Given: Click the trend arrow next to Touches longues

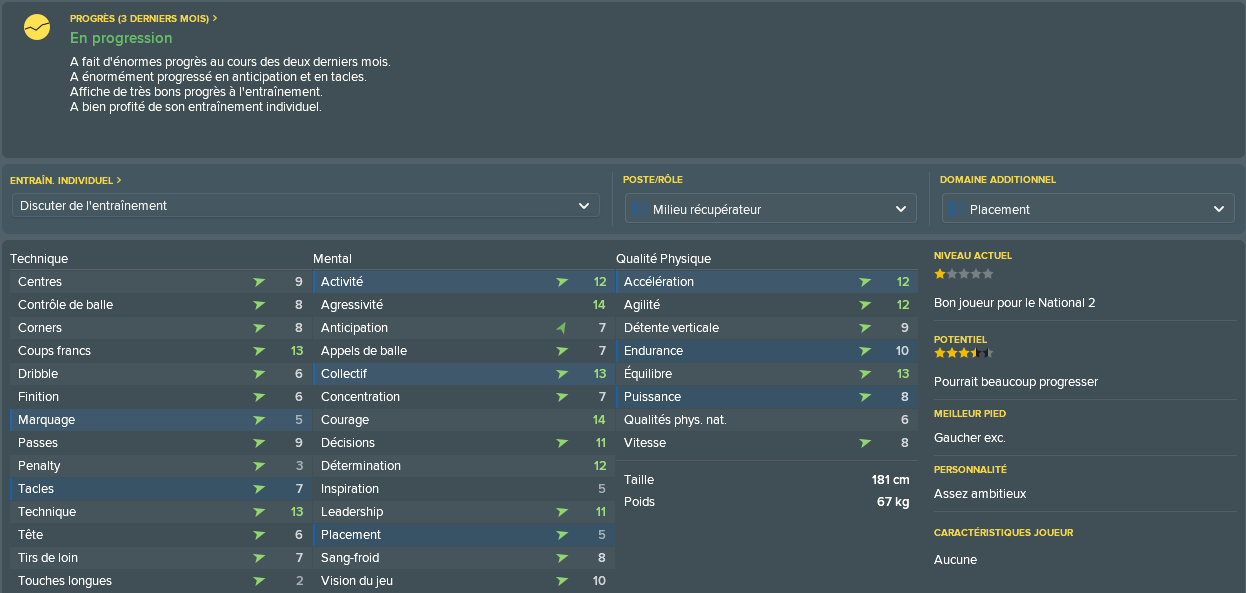Looking at the screenshot, I should [260, 581].
